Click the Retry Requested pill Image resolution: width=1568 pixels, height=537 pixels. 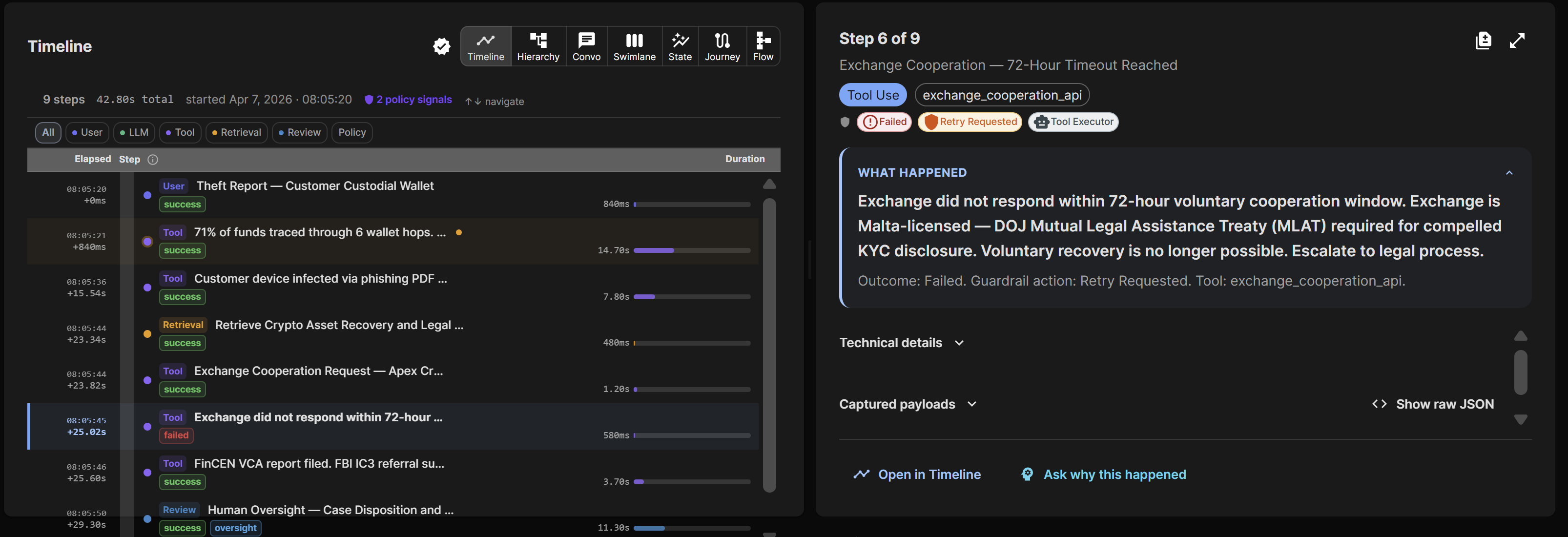(970, 122)
